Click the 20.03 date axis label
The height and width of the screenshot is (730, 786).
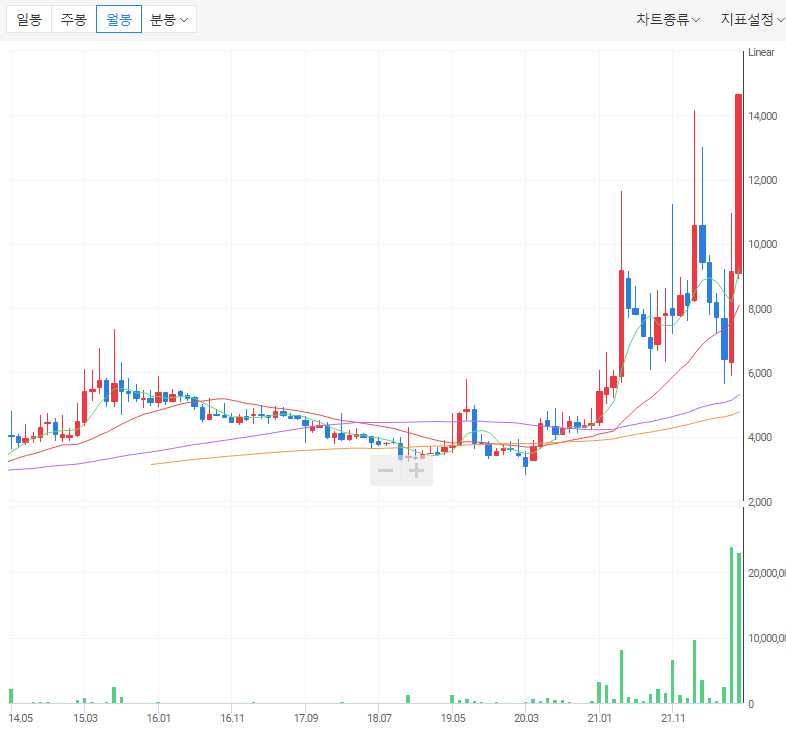pos(526,718)
